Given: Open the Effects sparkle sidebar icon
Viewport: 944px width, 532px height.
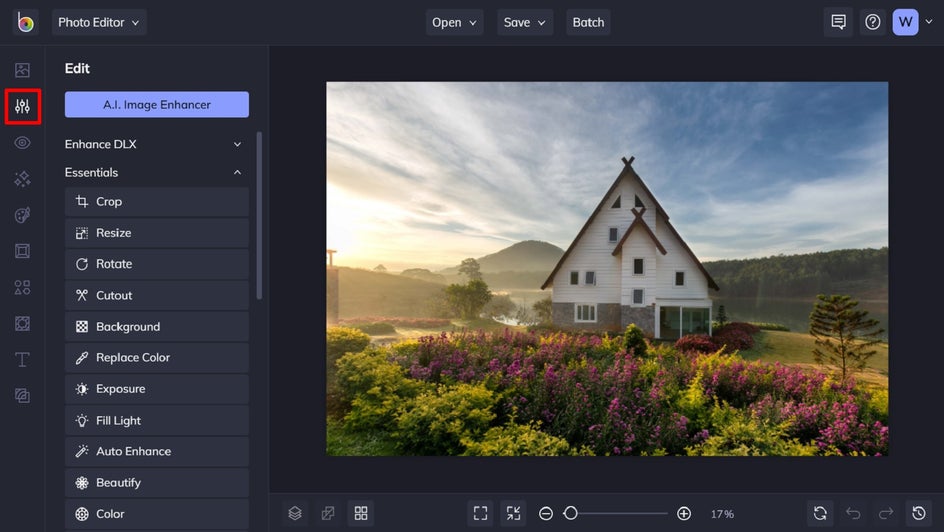Looking at the screenshot, I should 22,179.
